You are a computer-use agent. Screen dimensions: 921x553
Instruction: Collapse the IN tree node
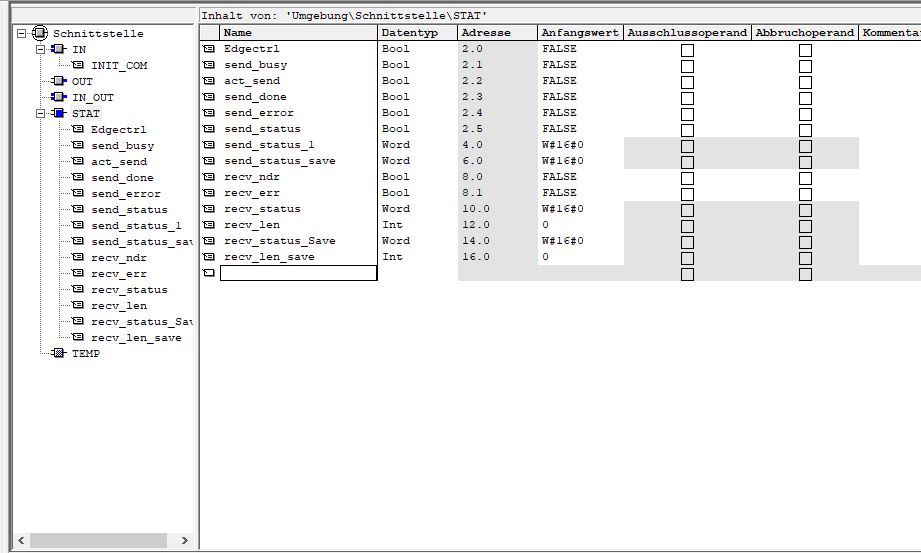40,49
